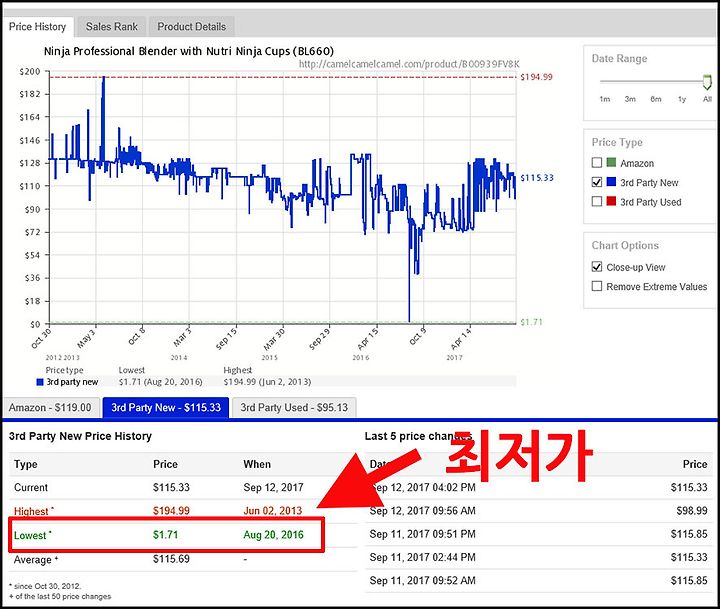Click the Sep 11, 2017 09:51 PM row
The height and width of the screenshot is (609, 720).
click(x=539, y=534)
